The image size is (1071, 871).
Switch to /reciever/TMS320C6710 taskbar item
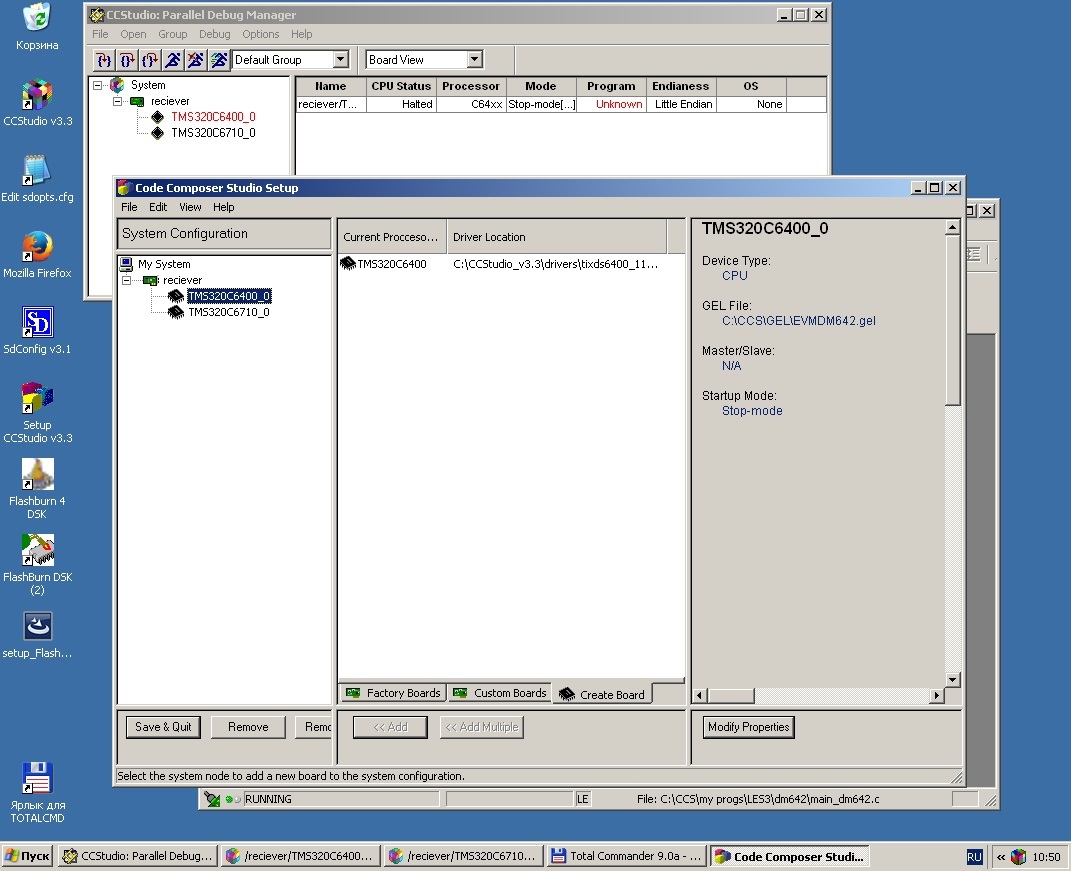[464, 856]
